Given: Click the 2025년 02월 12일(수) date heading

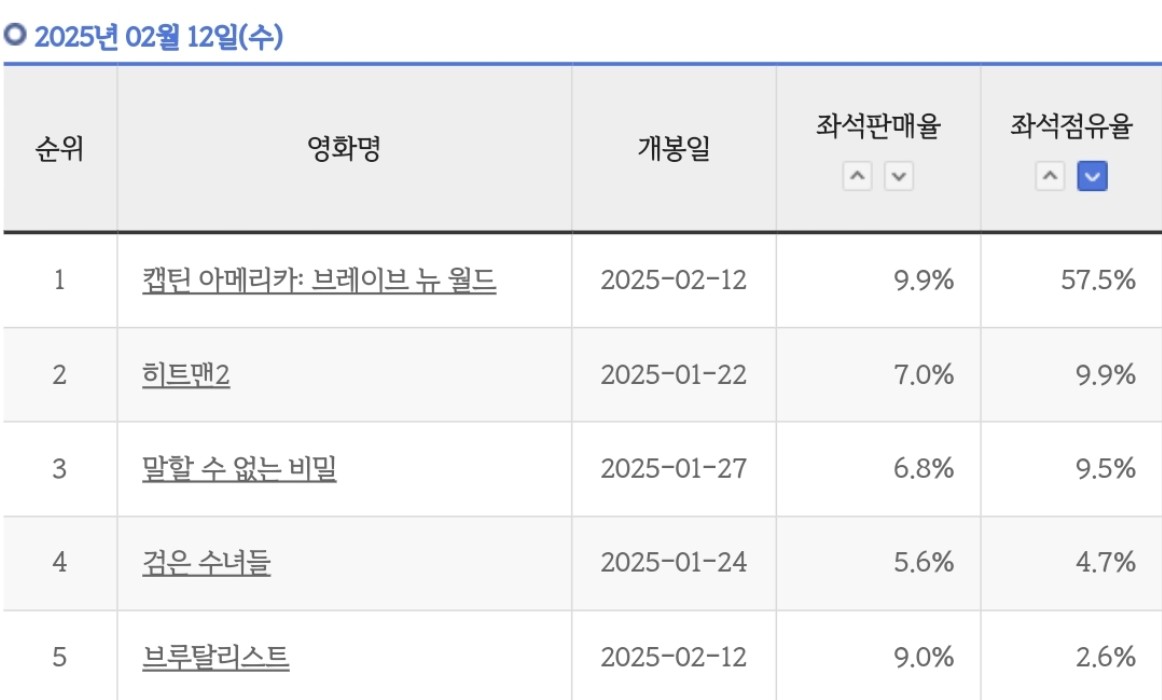Looking at the screenshot, I should click(x=158, y=38).
